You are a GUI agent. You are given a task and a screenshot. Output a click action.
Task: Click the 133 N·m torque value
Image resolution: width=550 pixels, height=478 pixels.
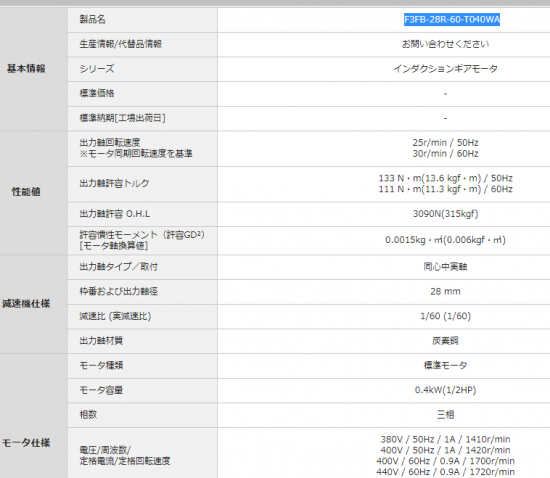click(445, 178)
